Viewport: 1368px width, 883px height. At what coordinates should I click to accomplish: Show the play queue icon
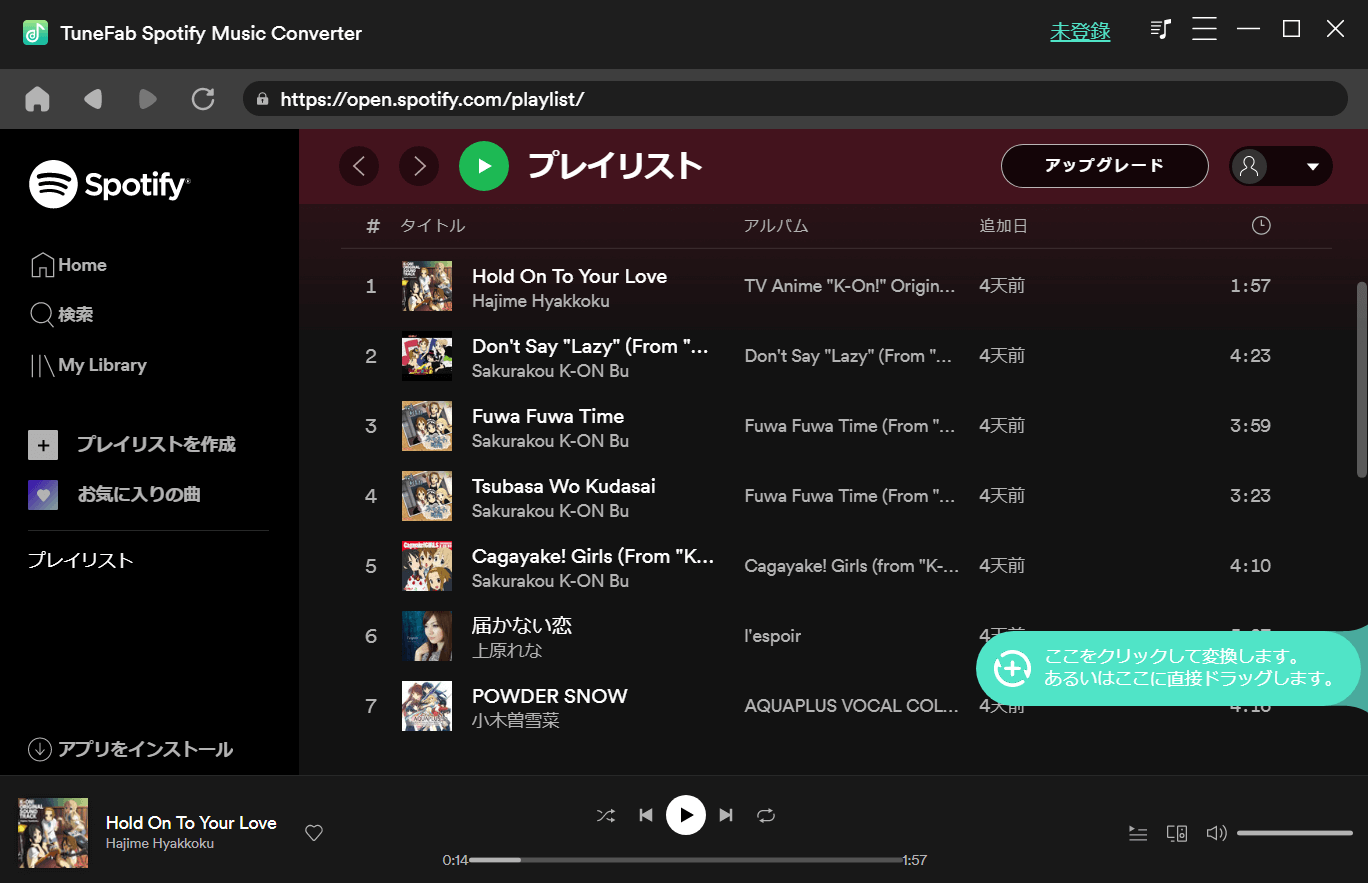pos(1138,832)
